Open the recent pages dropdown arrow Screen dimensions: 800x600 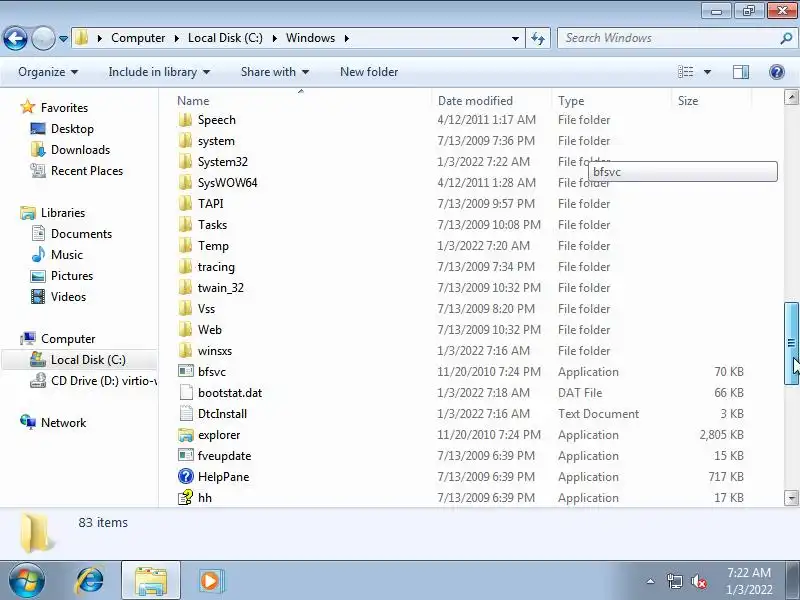(63, 38)
